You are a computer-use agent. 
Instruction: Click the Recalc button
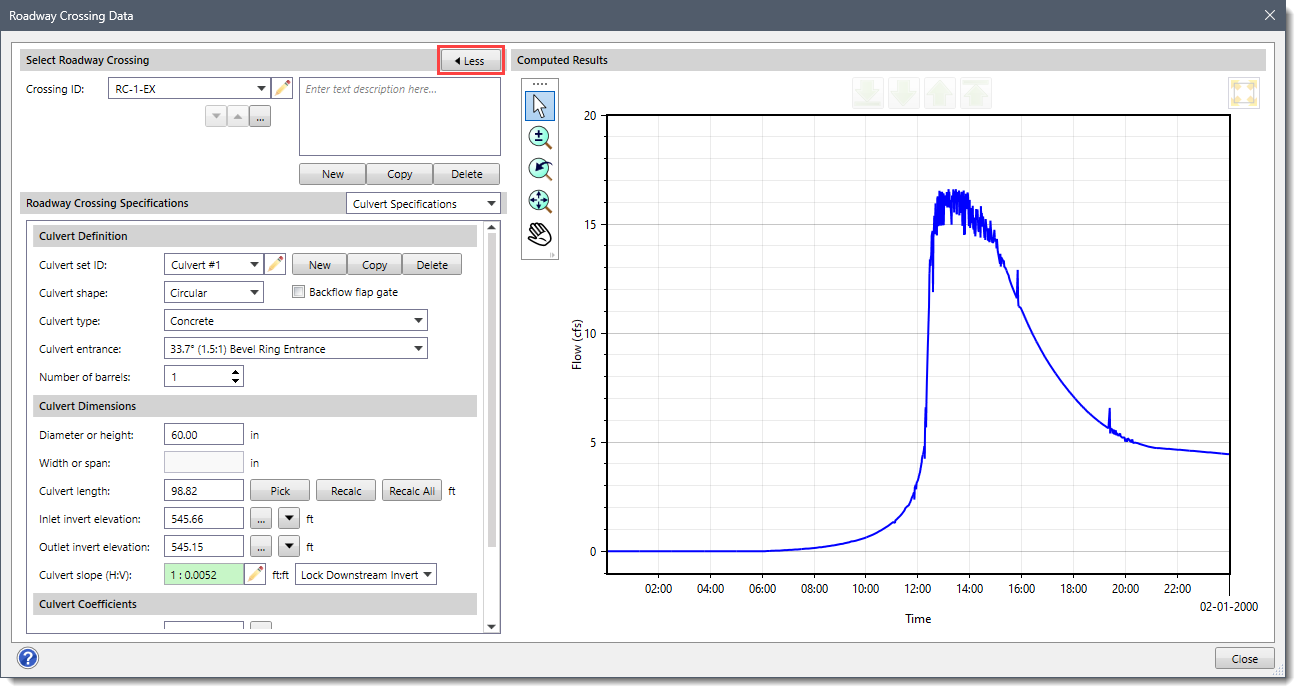point(346,491)
